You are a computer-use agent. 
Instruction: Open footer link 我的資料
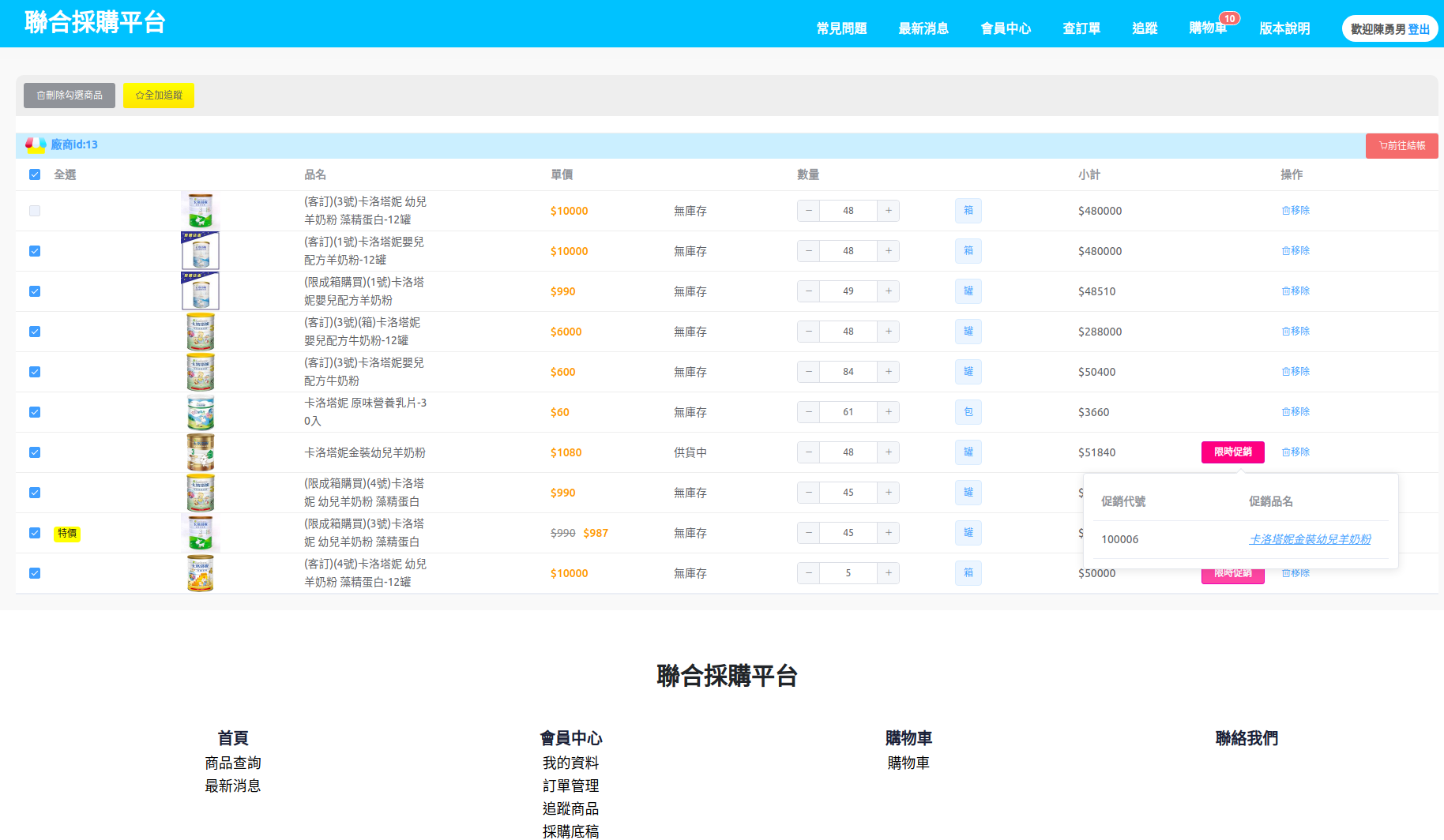570,763
